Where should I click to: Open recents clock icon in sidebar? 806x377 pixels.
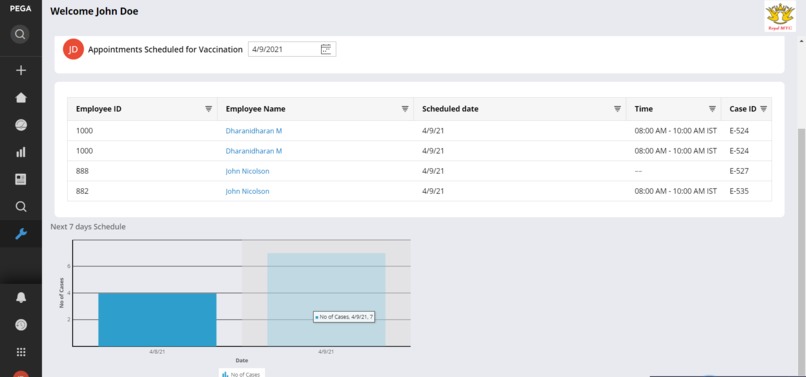(21, 325)
